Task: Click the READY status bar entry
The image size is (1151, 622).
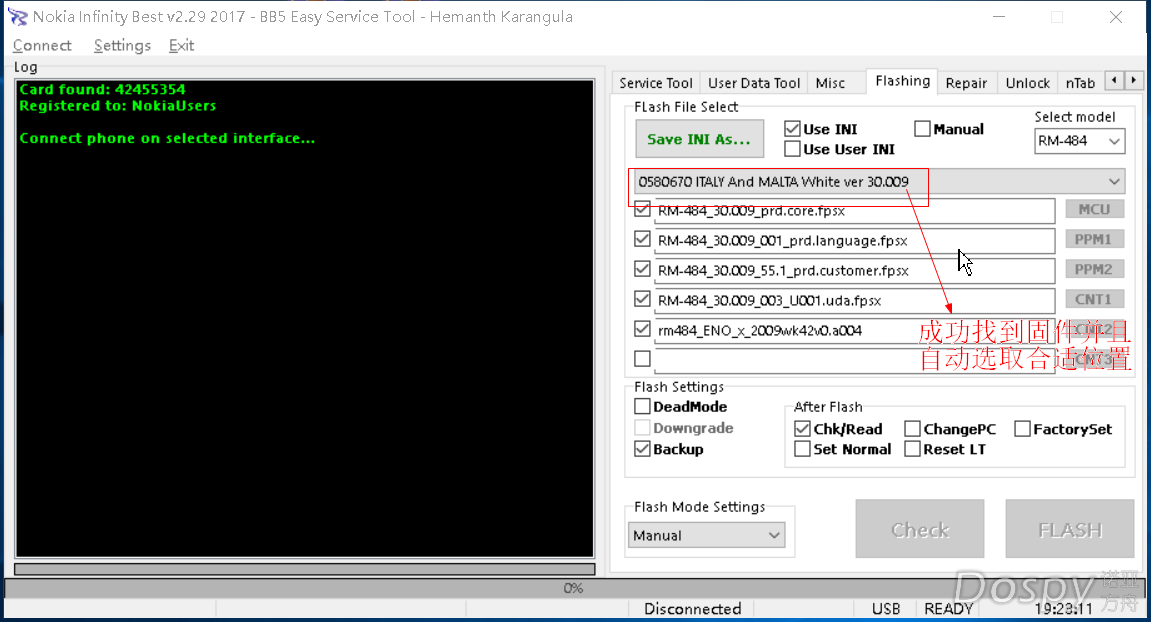Action: coord(948,609)
